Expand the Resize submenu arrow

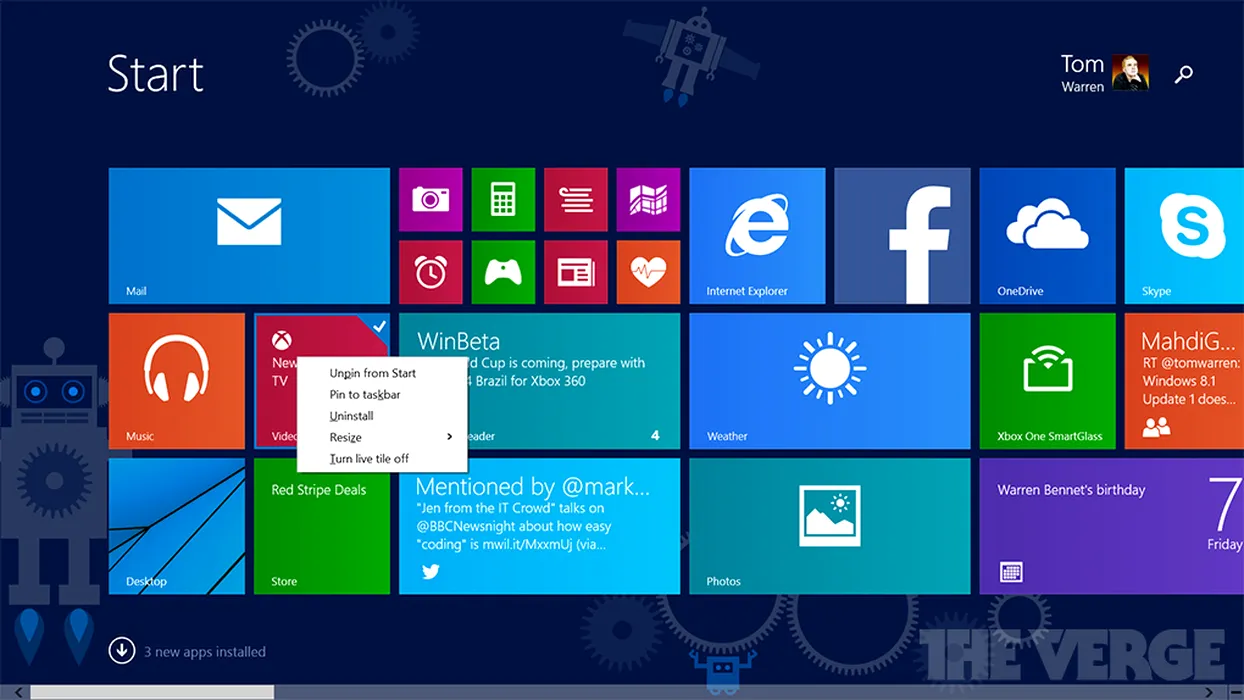(449, 437)
